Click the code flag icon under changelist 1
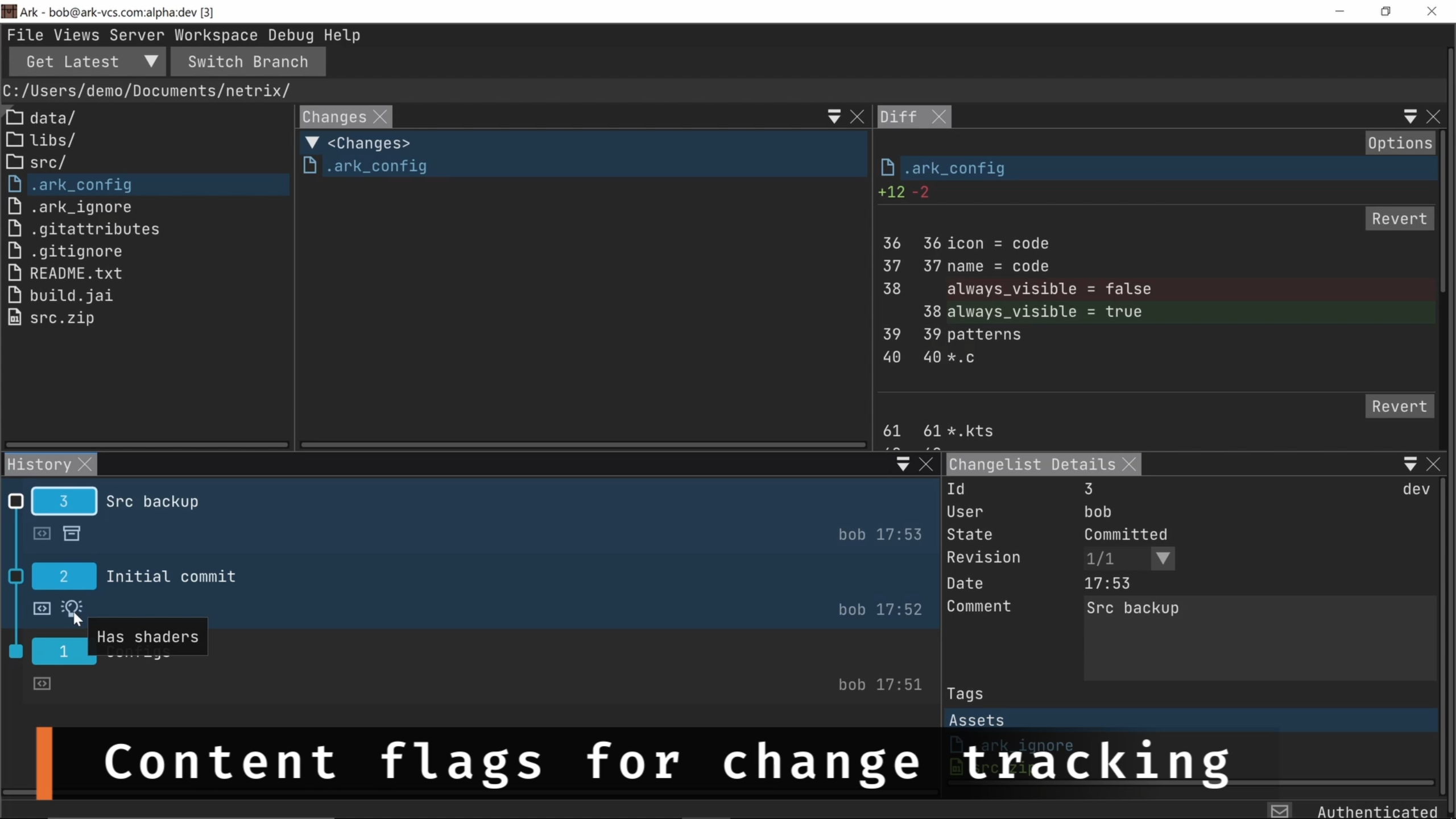 pyautogui.click(x=42, y=683)
